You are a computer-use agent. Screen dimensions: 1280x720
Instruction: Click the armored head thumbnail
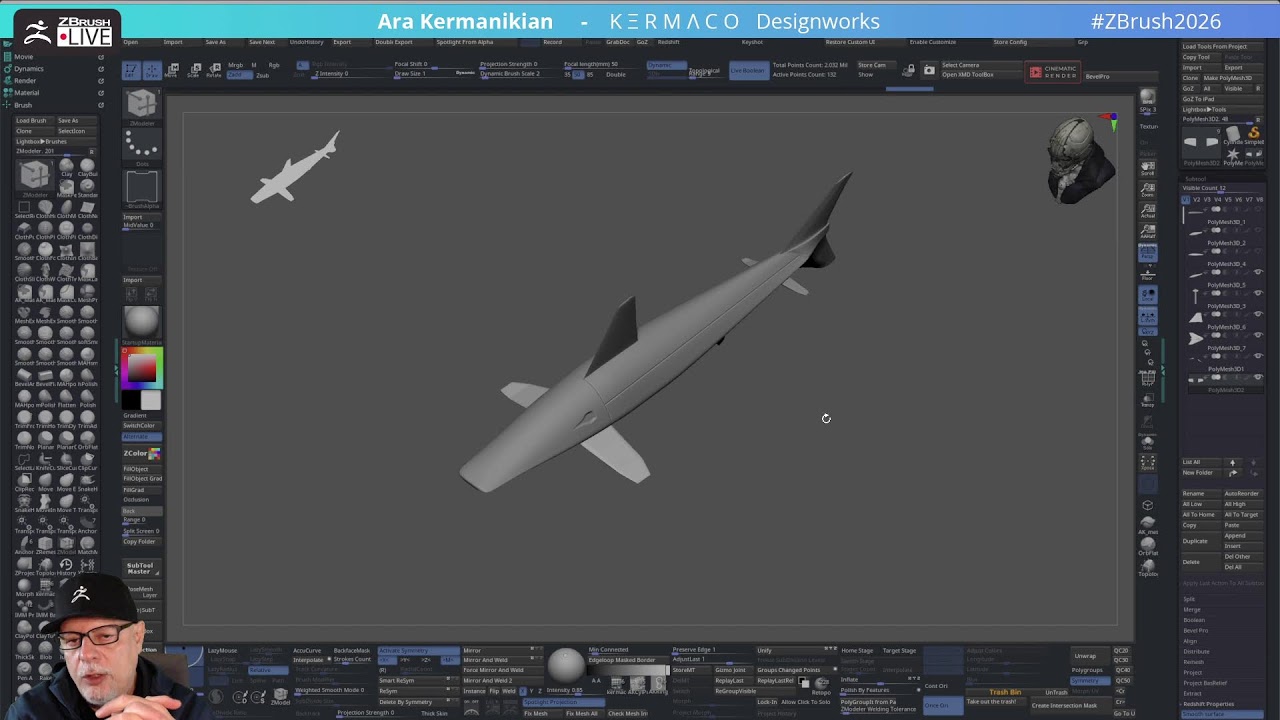(1079, 158)
